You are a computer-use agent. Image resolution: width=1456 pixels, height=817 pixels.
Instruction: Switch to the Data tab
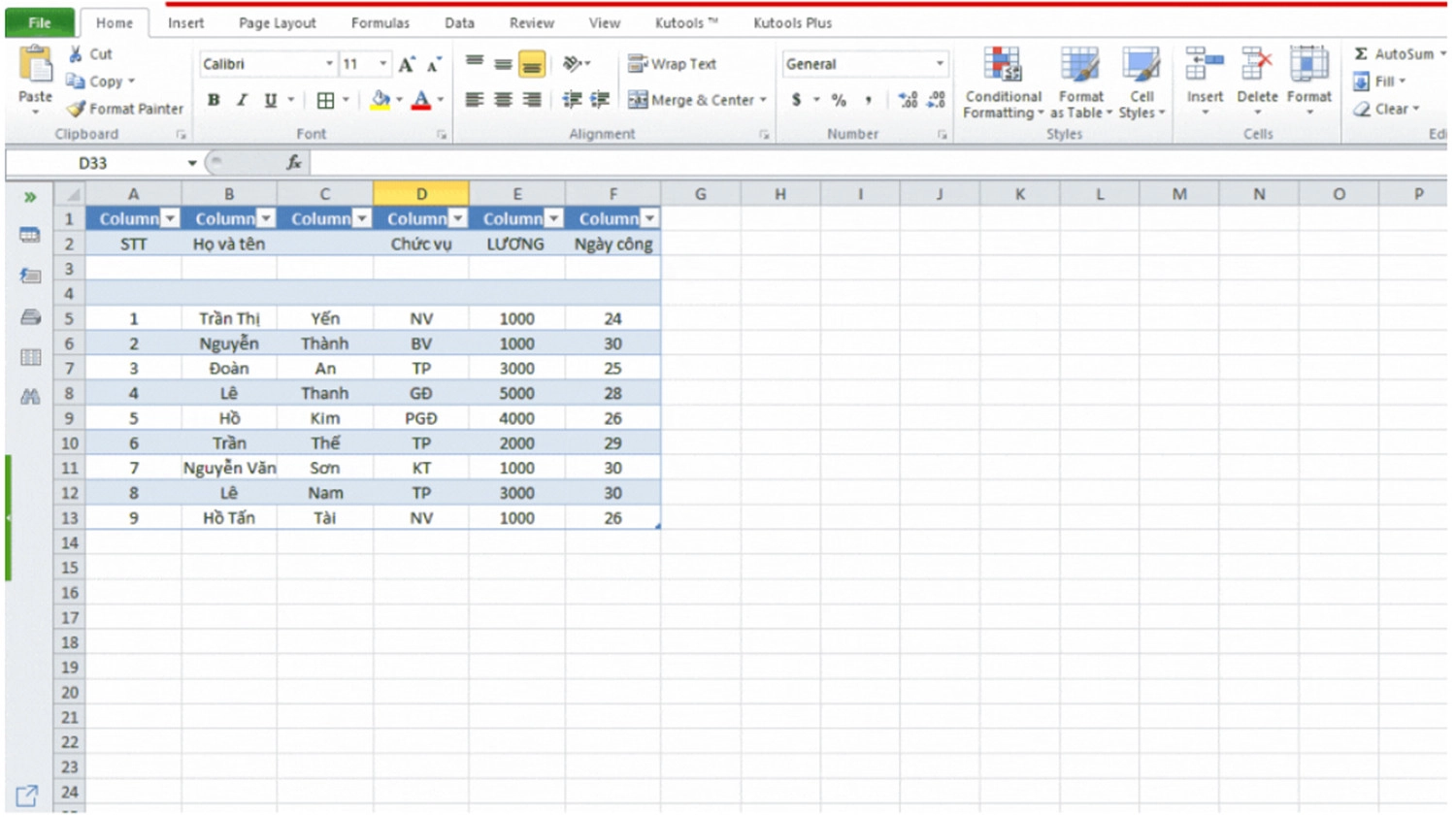(x=460, y=22)
